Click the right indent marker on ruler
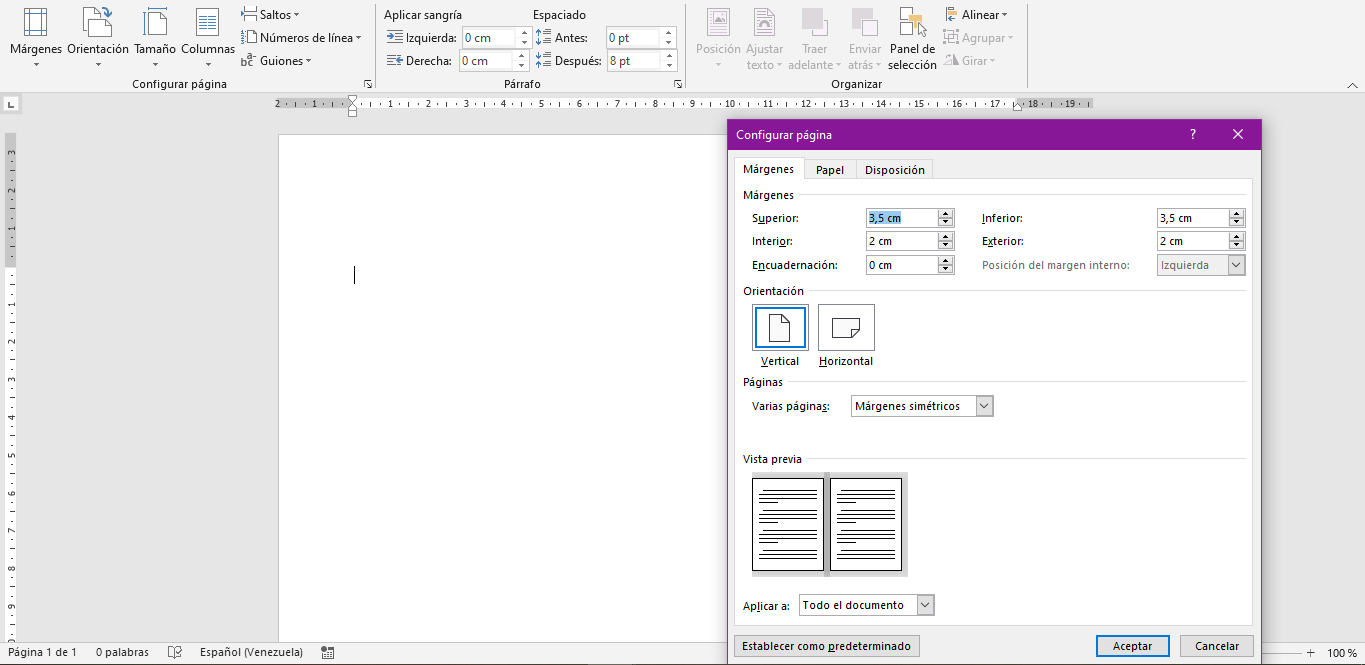The image size is (1365, 665). coord(1017,106)
